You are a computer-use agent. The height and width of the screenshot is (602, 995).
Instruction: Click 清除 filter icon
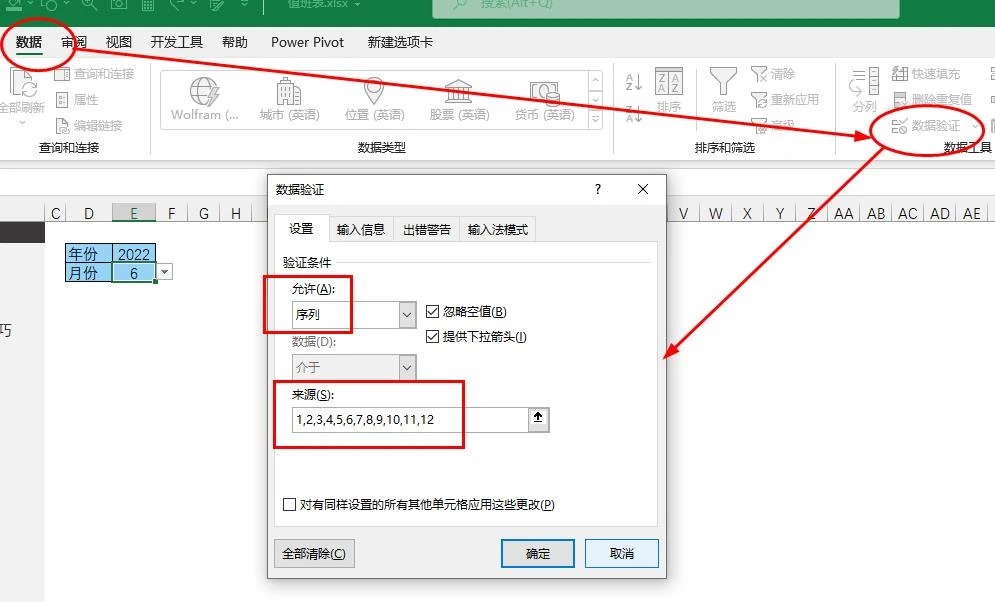(773, 74)
